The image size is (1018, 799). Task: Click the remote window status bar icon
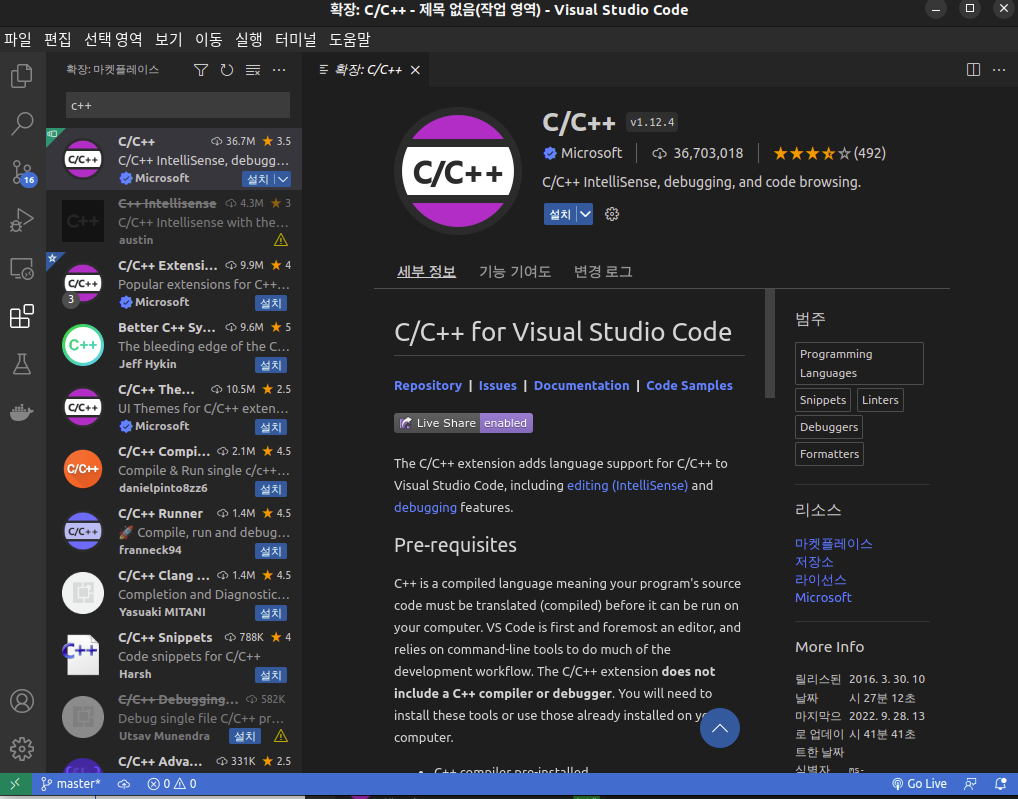click(x=15, y=784)
